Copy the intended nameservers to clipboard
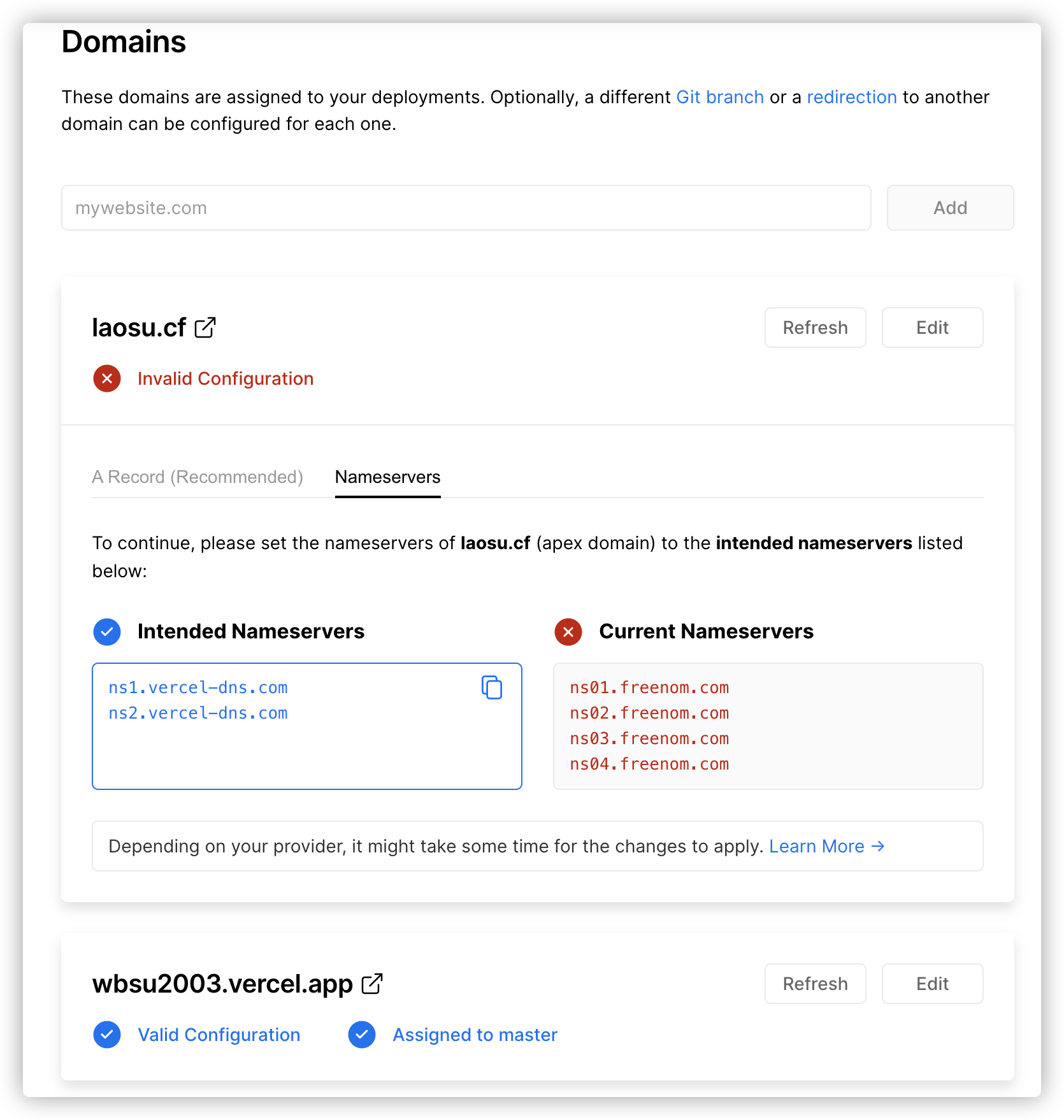Image resolution: width=1064 pixels, height=1120 pixels. 492,687
